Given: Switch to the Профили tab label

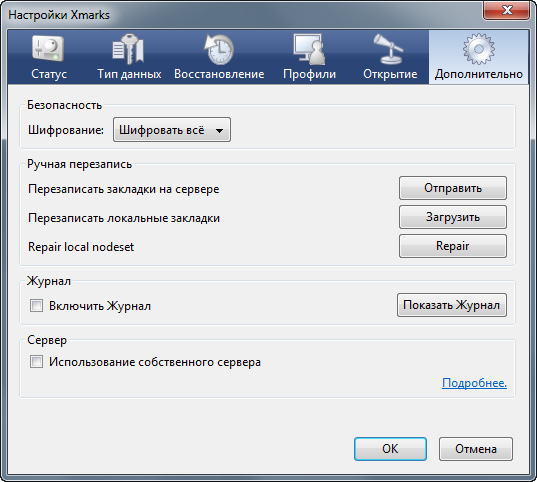Looking at the screenshot, I should 310,74.
